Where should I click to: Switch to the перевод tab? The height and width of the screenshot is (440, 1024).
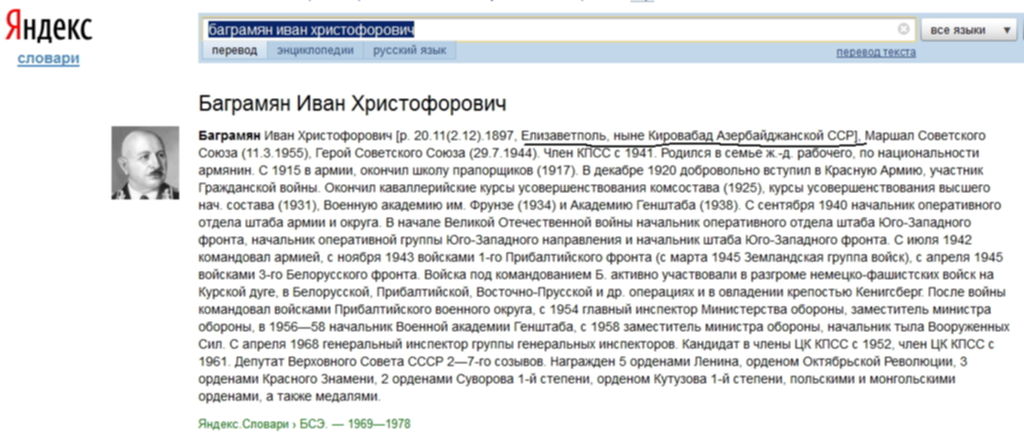[234, 51]
